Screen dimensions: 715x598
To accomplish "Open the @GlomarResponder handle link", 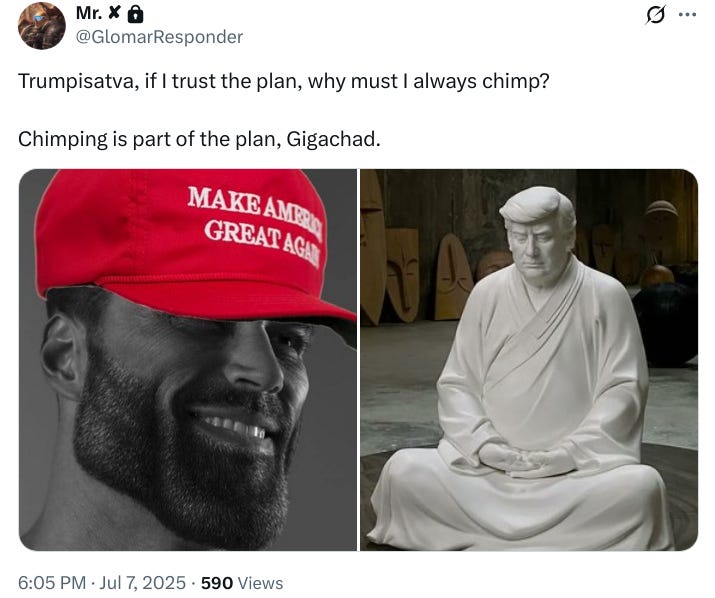I will pos(159,37).
